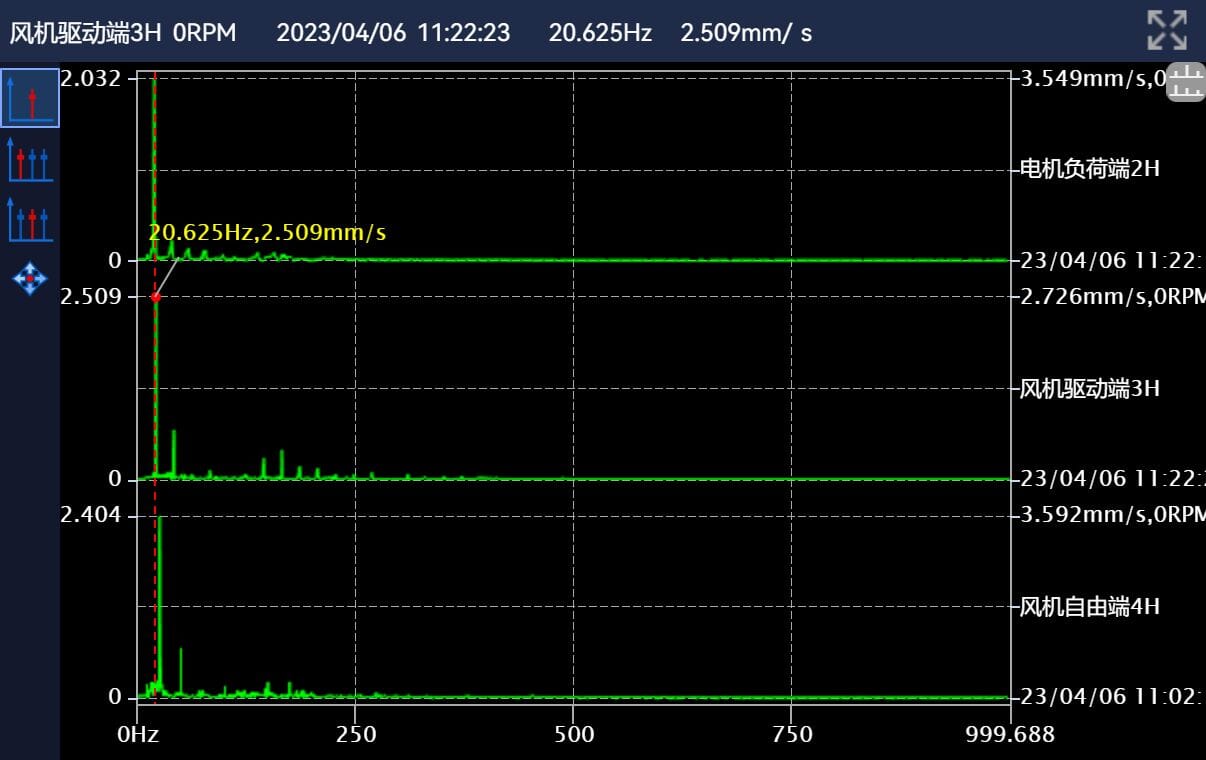Image resolution: width=1206 pixels, height=760 pixels.
Task: Click the 3.592mm/s,0RPM reading
Action: pyautogui.click(x=1112, y=515)
